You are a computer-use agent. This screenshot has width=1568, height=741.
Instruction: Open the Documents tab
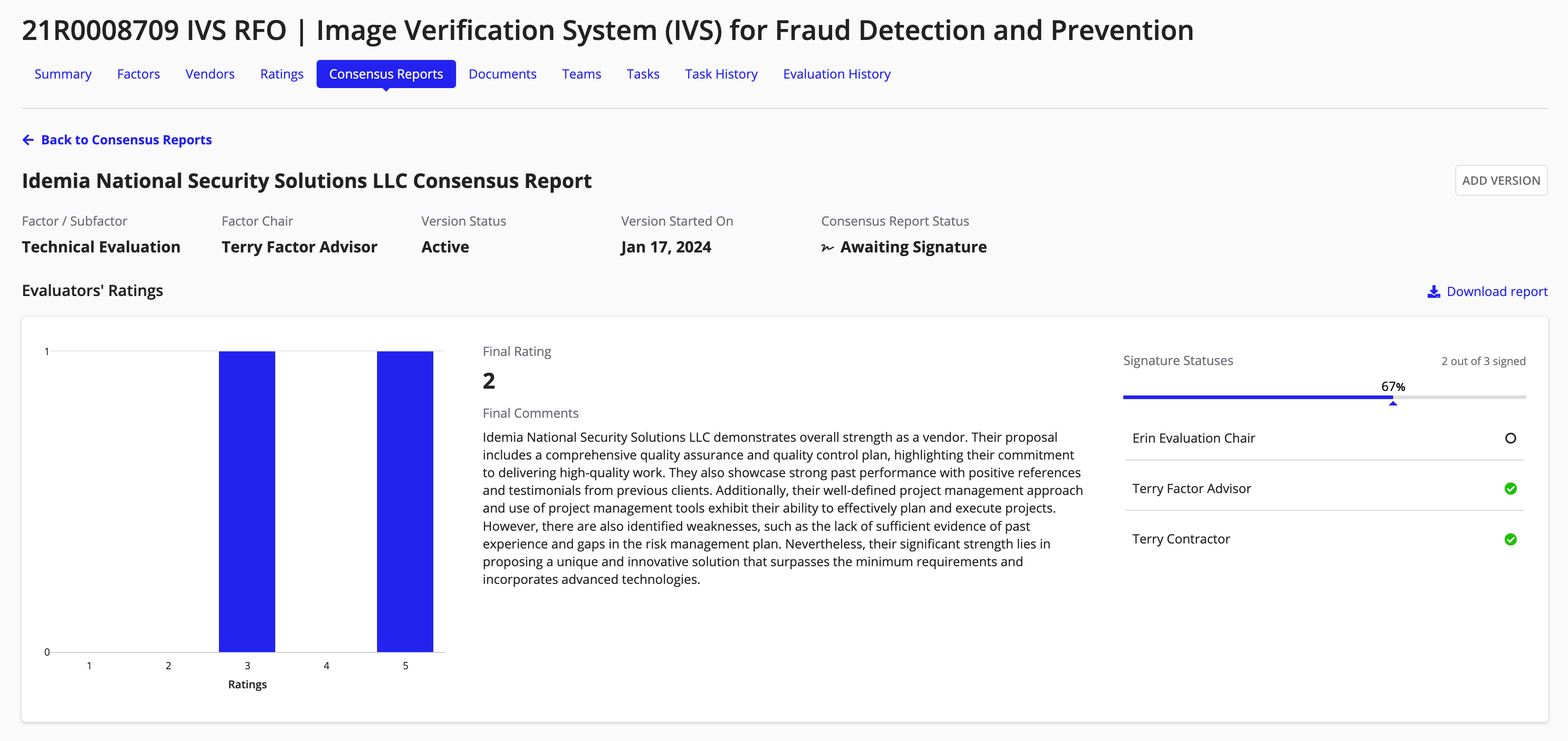[502, 74]
